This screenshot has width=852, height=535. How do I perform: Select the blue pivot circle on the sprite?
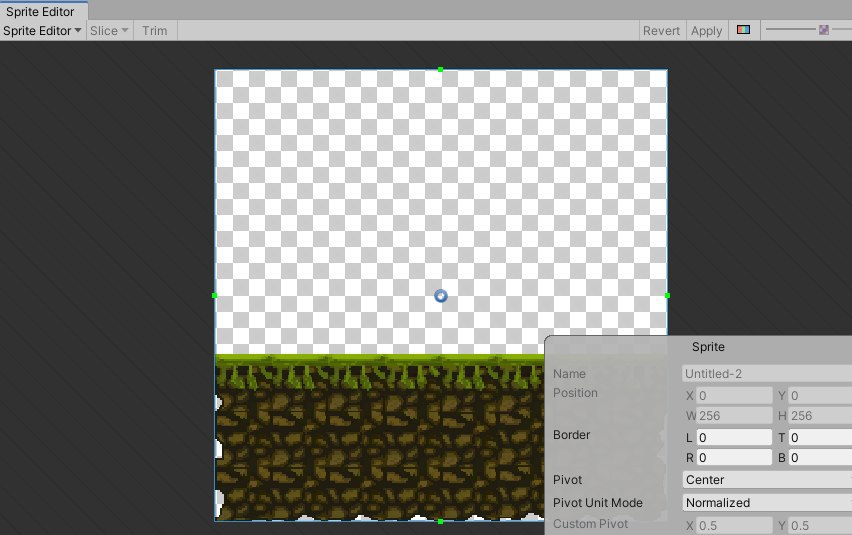[441, 295]
